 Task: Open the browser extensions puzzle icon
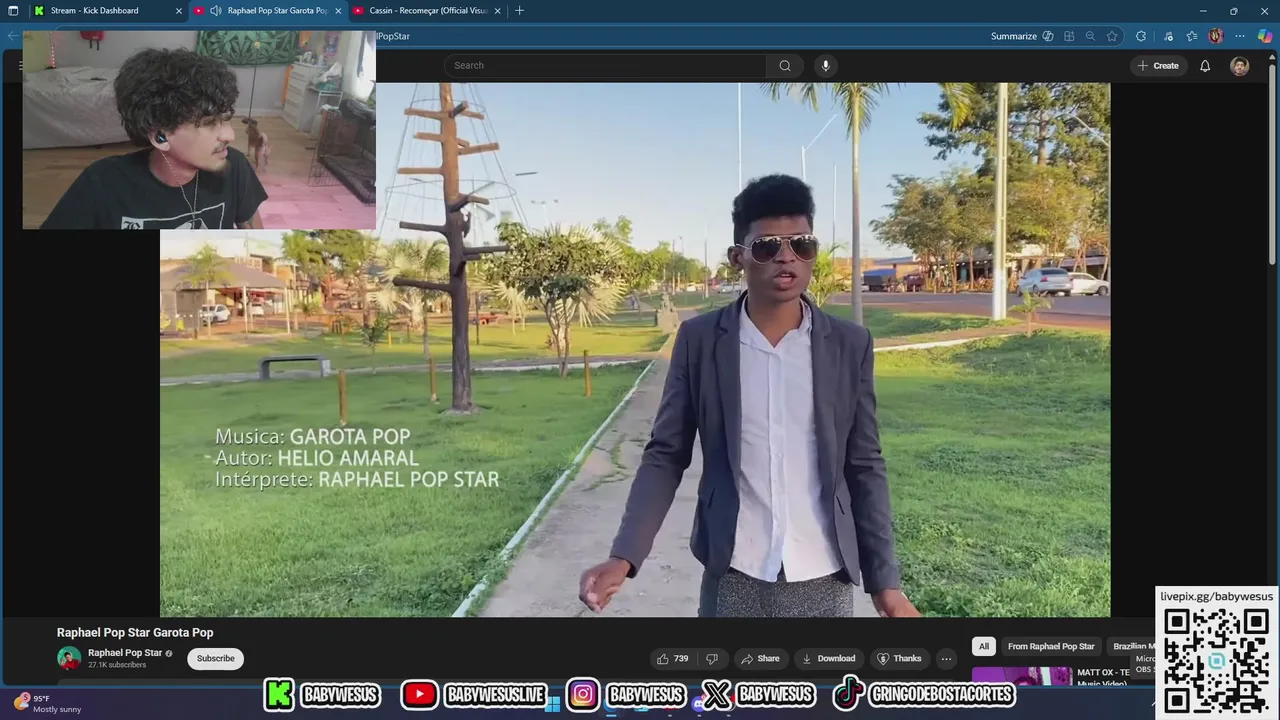pyautogui.click(x=1141, y=36)
